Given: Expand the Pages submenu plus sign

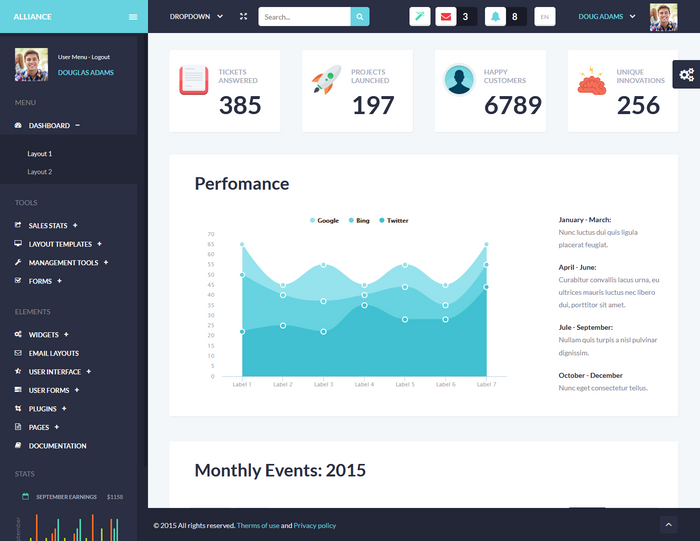Looking at the screenshot, I should tap(56, 427).
